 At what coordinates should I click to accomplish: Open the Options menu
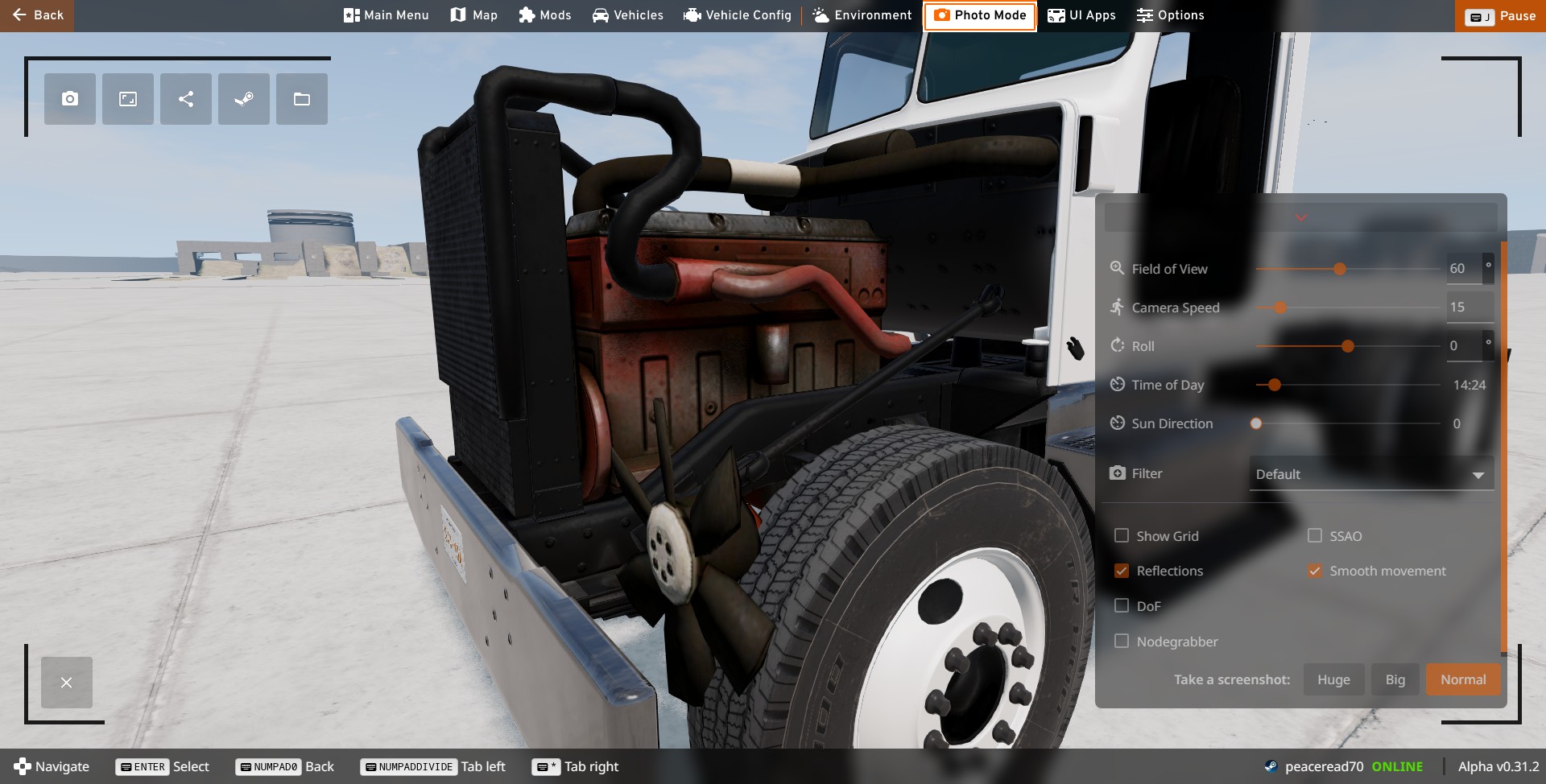1171,15
